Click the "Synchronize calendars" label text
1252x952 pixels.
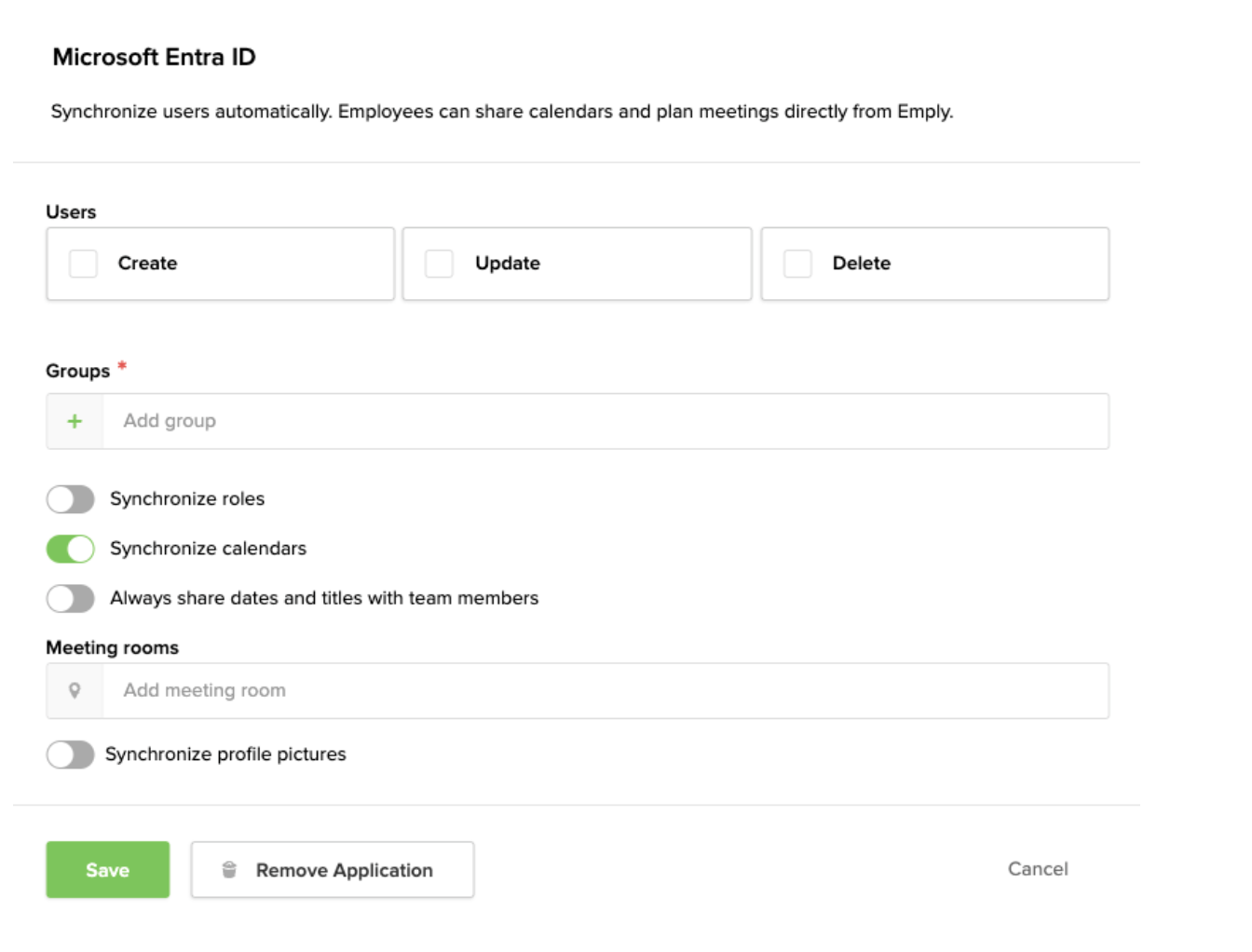[208, 549]
